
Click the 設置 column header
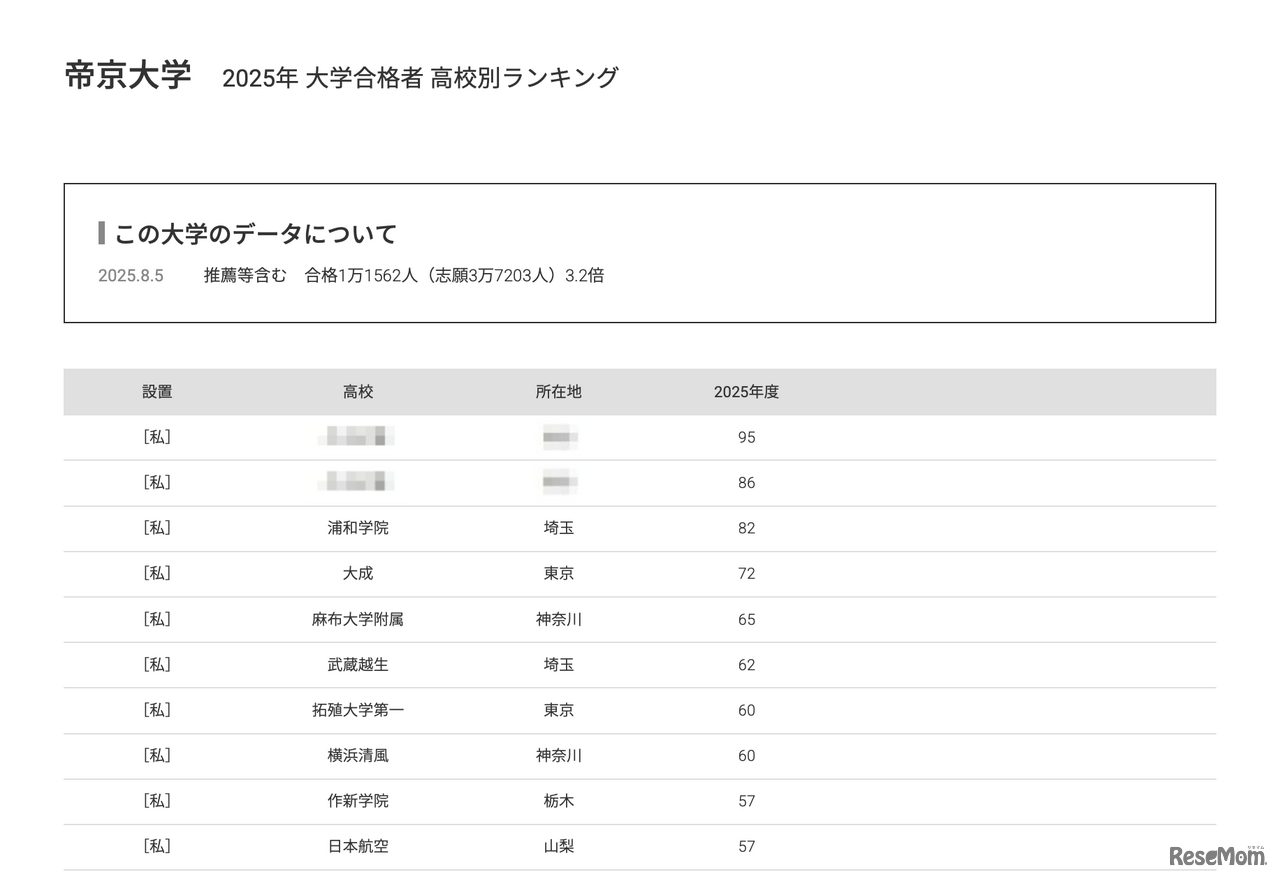(158, 391)
